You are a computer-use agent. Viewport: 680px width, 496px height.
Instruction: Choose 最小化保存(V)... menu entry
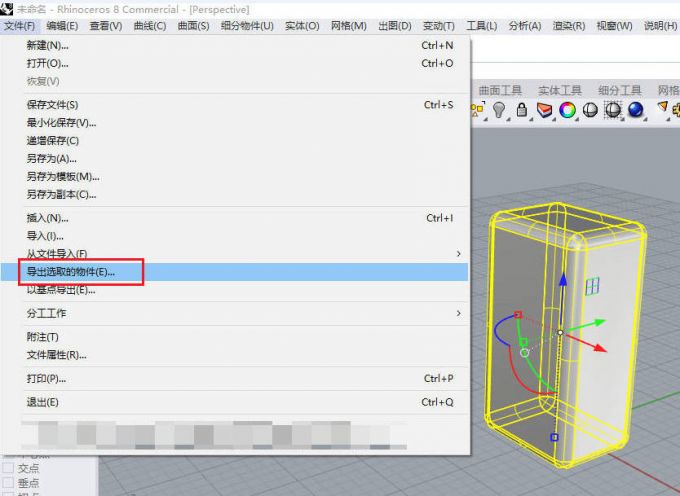[234, 123]
